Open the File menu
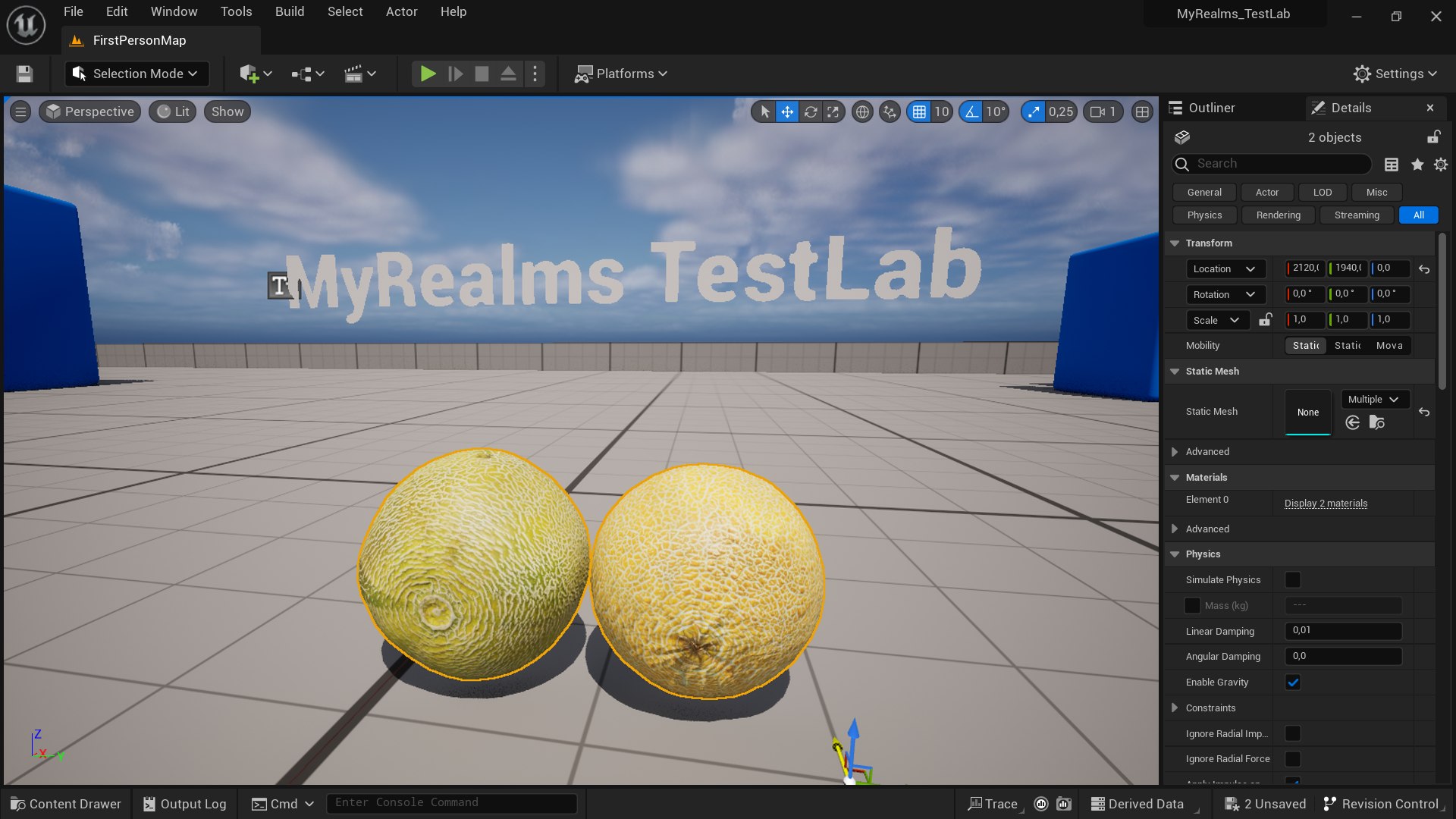Image resolution: width=1456 pixels, height=819 pixels. 74,11
